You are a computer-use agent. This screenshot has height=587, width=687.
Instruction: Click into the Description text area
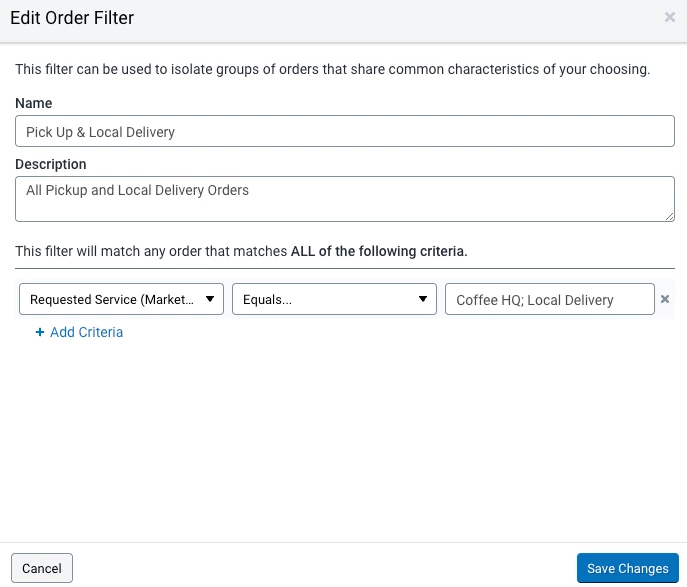(x=344, y=198)
